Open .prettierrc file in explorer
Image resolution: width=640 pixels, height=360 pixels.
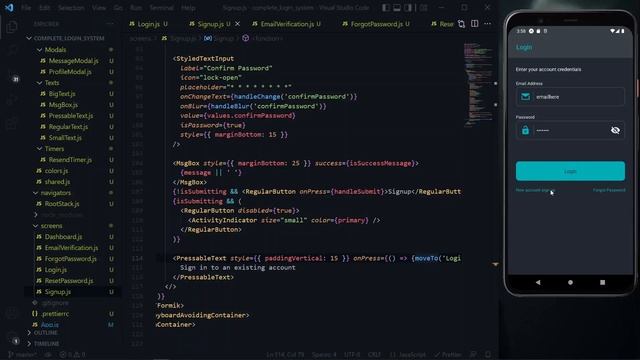coord(55,314)
